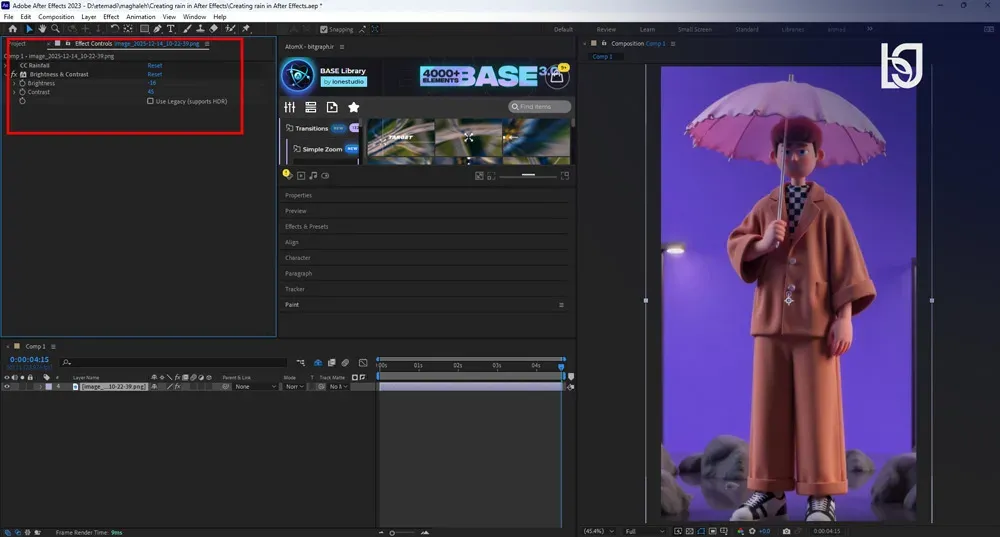Open layer blending Mode dropdown
This screenshot has width=1000, height=537.
pos(293,386)
